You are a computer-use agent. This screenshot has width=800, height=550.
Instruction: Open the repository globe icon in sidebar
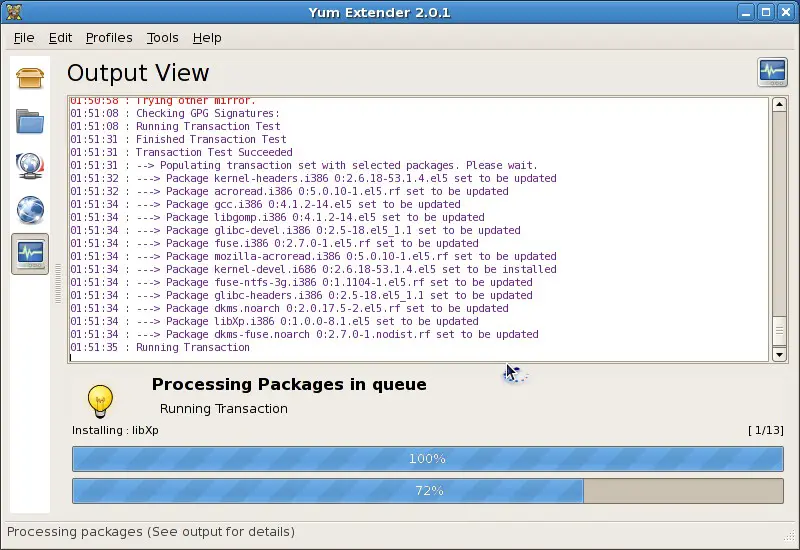[30, 210]
